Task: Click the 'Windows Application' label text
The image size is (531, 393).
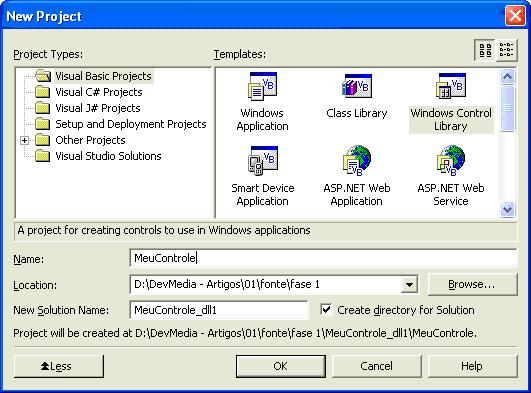Action: (263, 120)
